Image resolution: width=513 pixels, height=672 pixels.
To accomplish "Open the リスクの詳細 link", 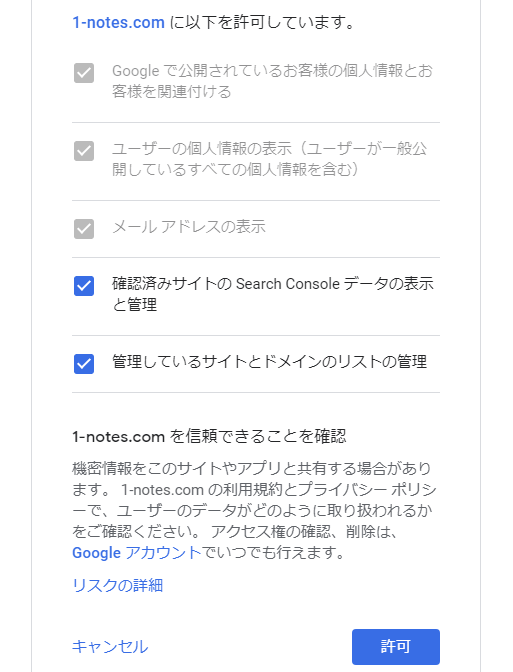I will (117, 585).
